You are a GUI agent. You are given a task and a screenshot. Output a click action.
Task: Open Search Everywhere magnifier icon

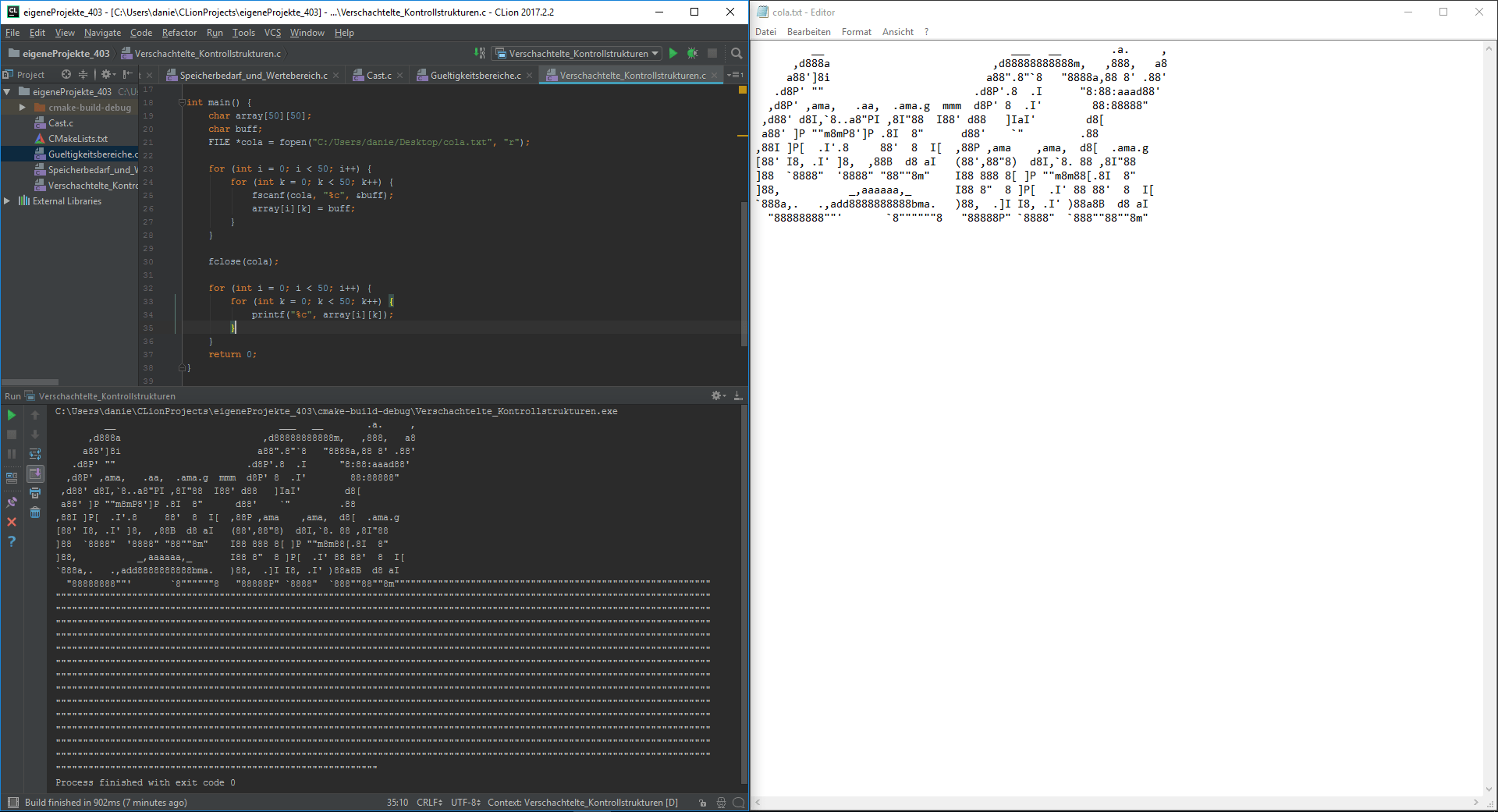(737, 53)
